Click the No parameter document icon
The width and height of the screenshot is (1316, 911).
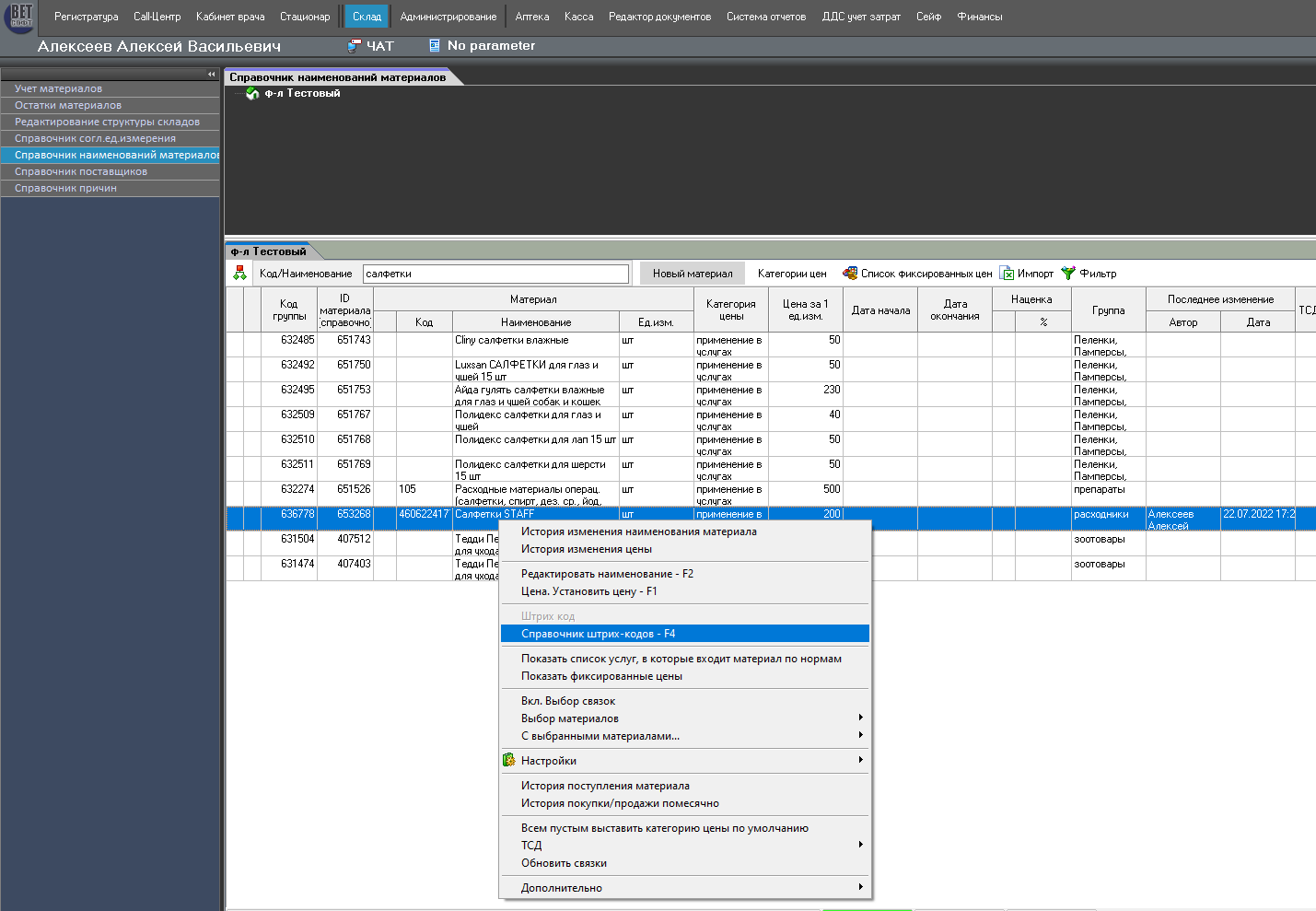pyautogui.click(x=435, y=46)
